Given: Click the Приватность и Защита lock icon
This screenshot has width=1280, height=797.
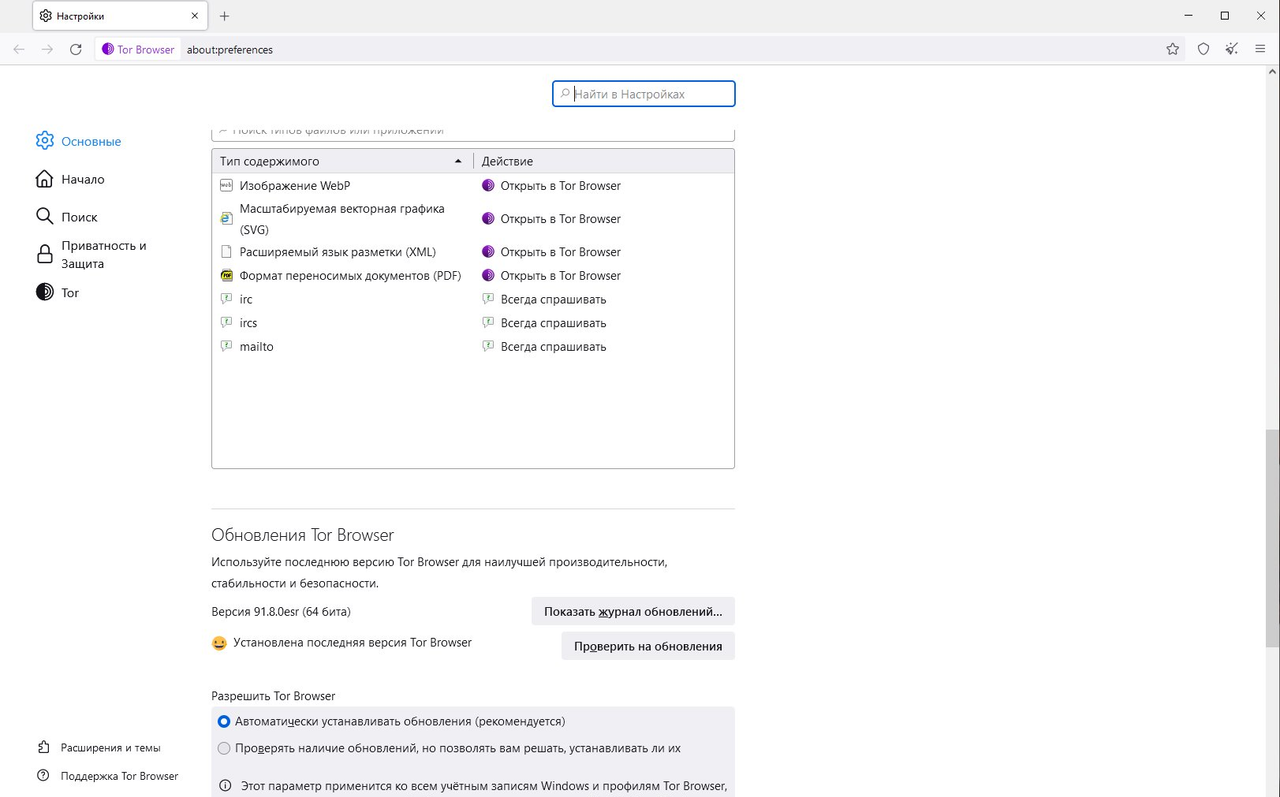Looking at the screenshot, I should [x=45, y=254].
